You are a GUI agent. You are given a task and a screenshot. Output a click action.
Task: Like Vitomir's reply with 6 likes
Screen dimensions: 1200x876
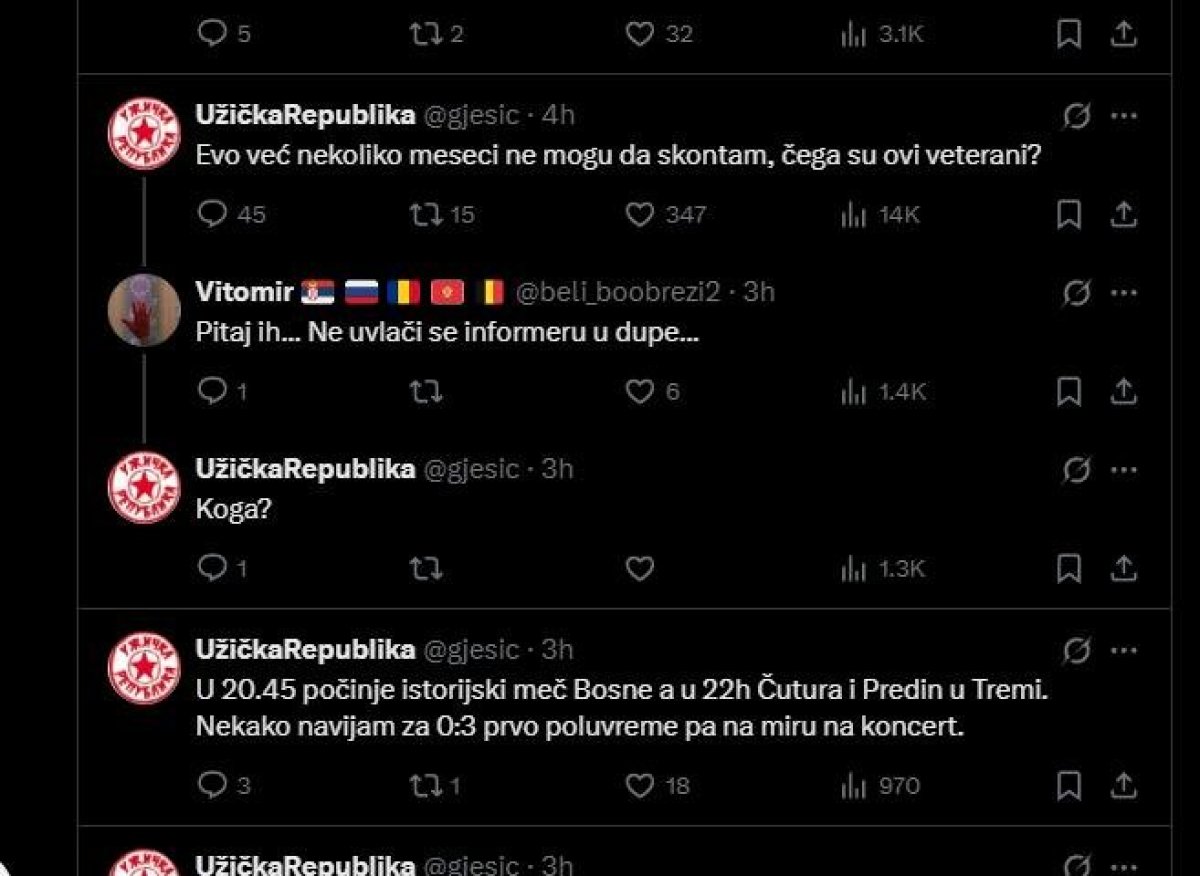pyautogui.click(x=652, y=392)
